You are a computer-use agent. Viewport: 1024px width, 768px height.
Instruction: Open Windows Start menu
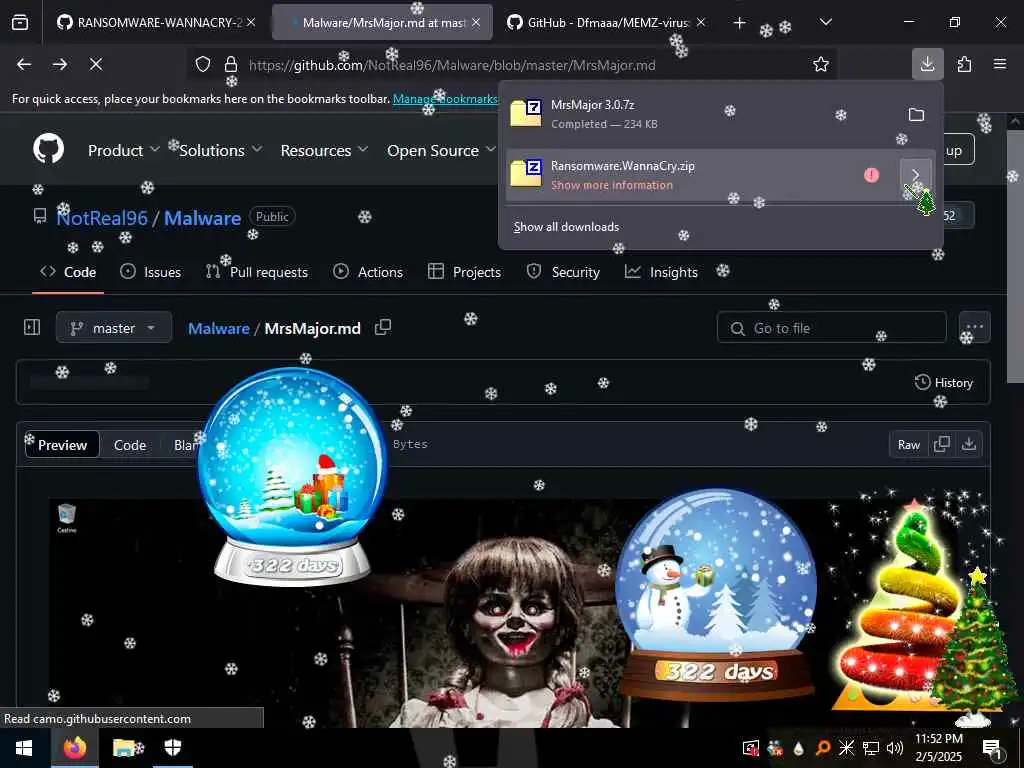coord(24,748)
